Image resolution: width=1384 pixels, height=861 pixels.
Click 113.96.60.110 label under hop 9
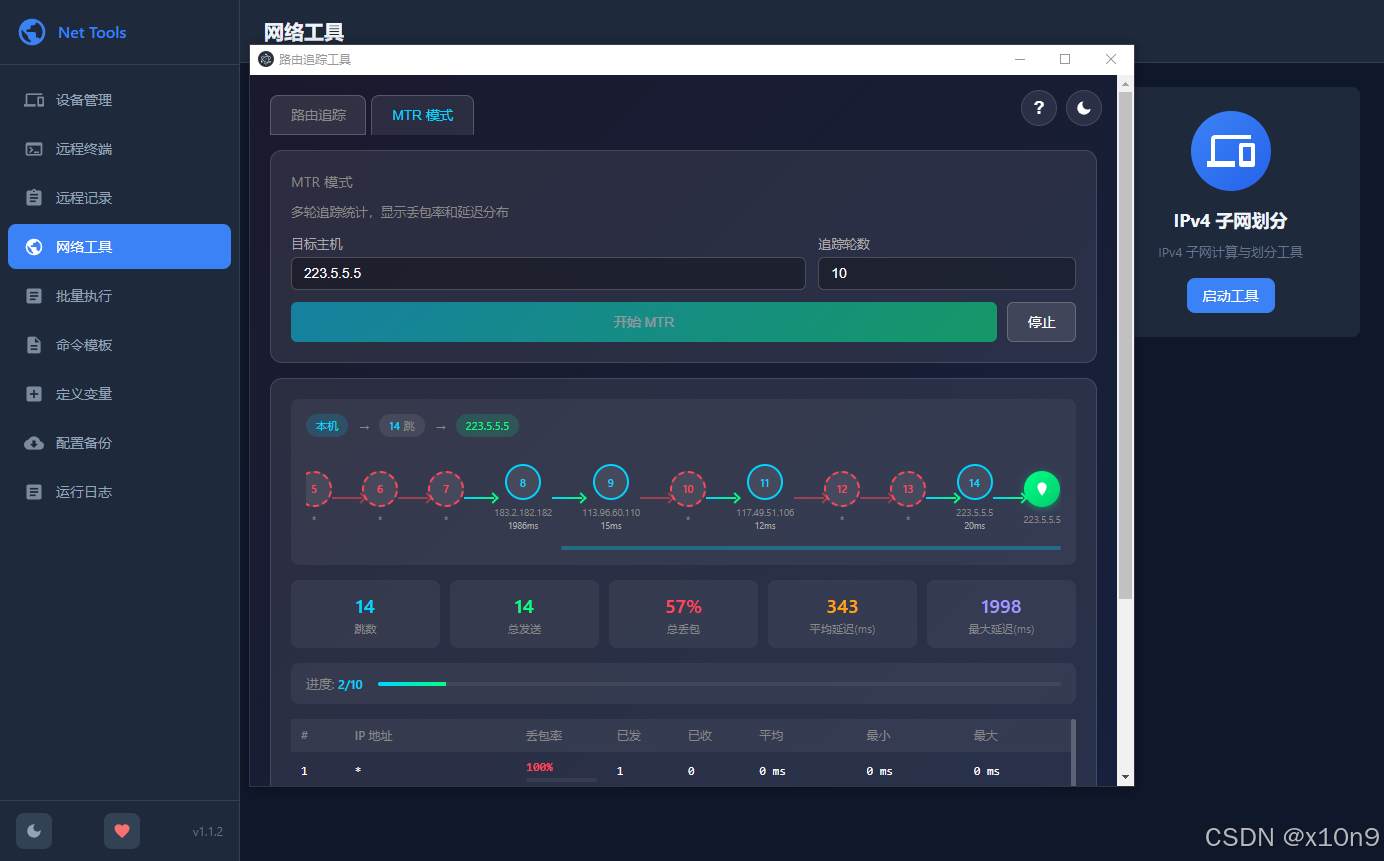(x=611, y=513)
